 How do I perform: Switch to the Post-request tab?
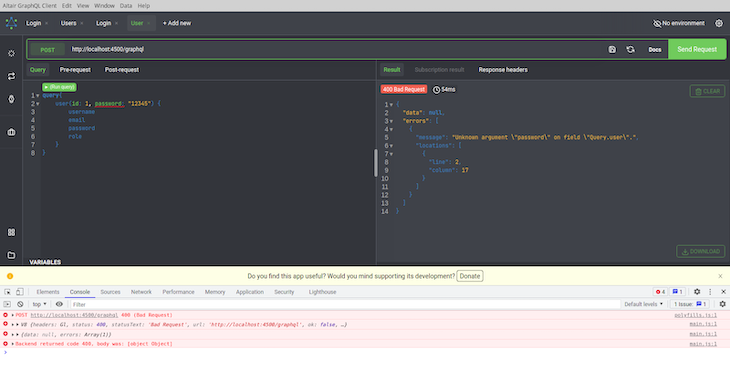pyautogui.click(x=122, y=70)
